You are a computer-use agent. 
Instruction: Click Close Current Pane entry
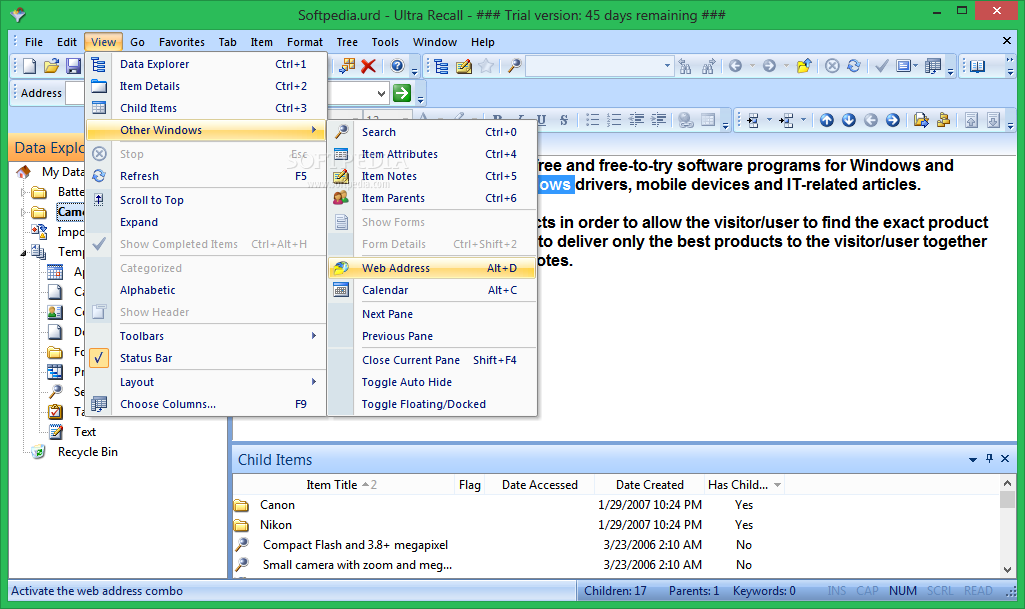[432, 360]
